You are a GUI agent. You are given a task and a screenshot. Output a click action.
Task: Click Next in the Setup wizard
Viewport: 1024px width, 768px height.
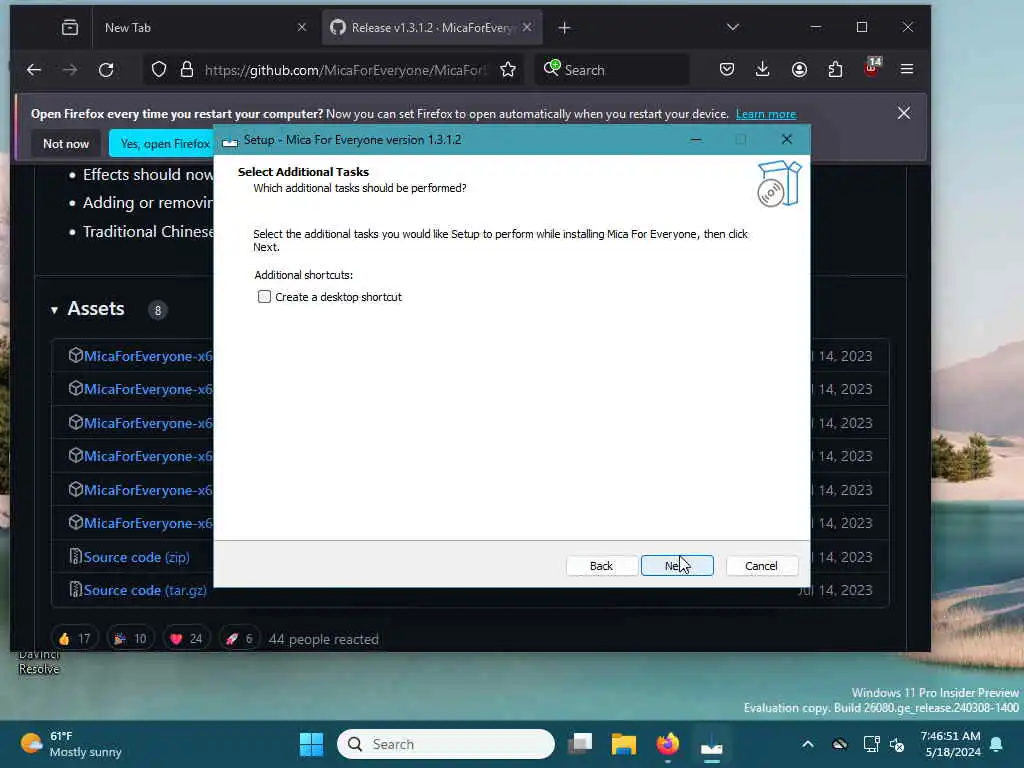pyautogui.click(x=677, y=566)
